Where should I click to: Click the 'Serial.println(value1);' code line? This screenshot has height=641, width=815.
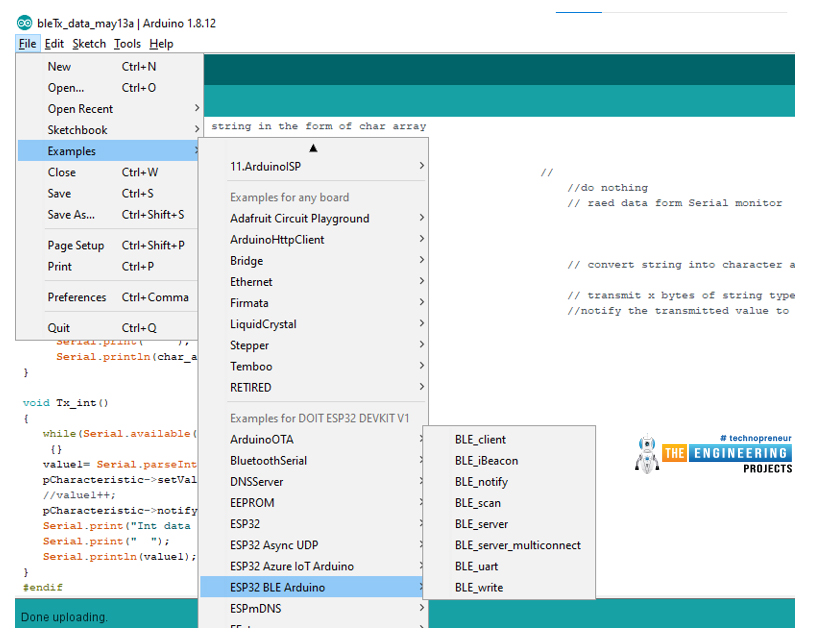click(120, 556)
